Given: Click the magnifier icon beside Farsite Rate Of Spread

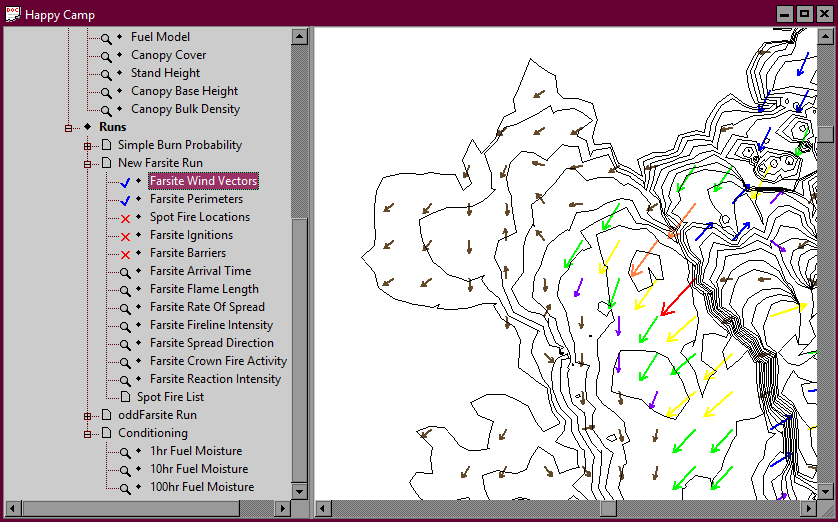Looking at the screenshot, I should point(125,308).
